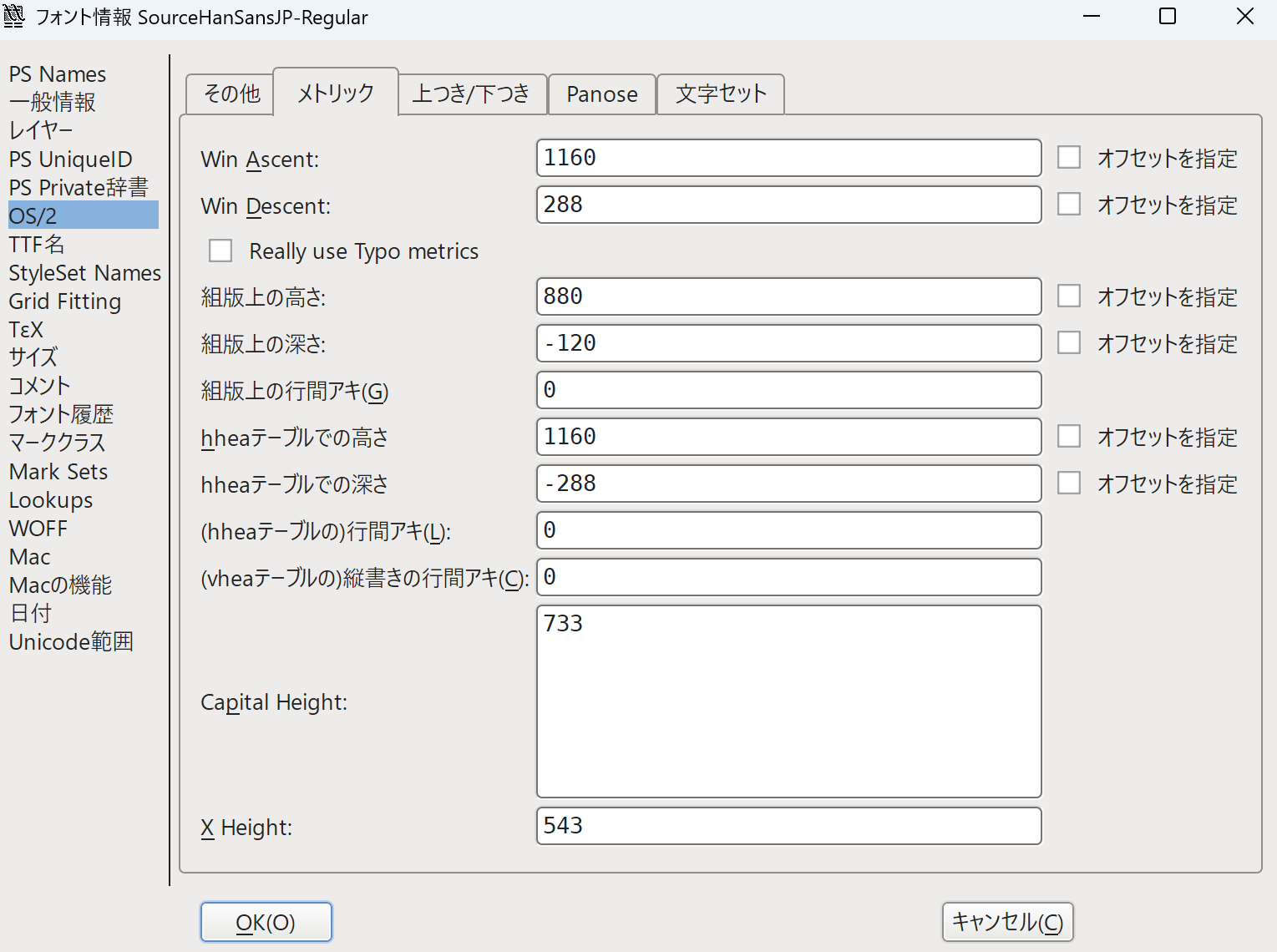The height and width of the screenshot is (952, 1277).
Task: Select the Capital Height value field
Action: click(x=788, y=701)
